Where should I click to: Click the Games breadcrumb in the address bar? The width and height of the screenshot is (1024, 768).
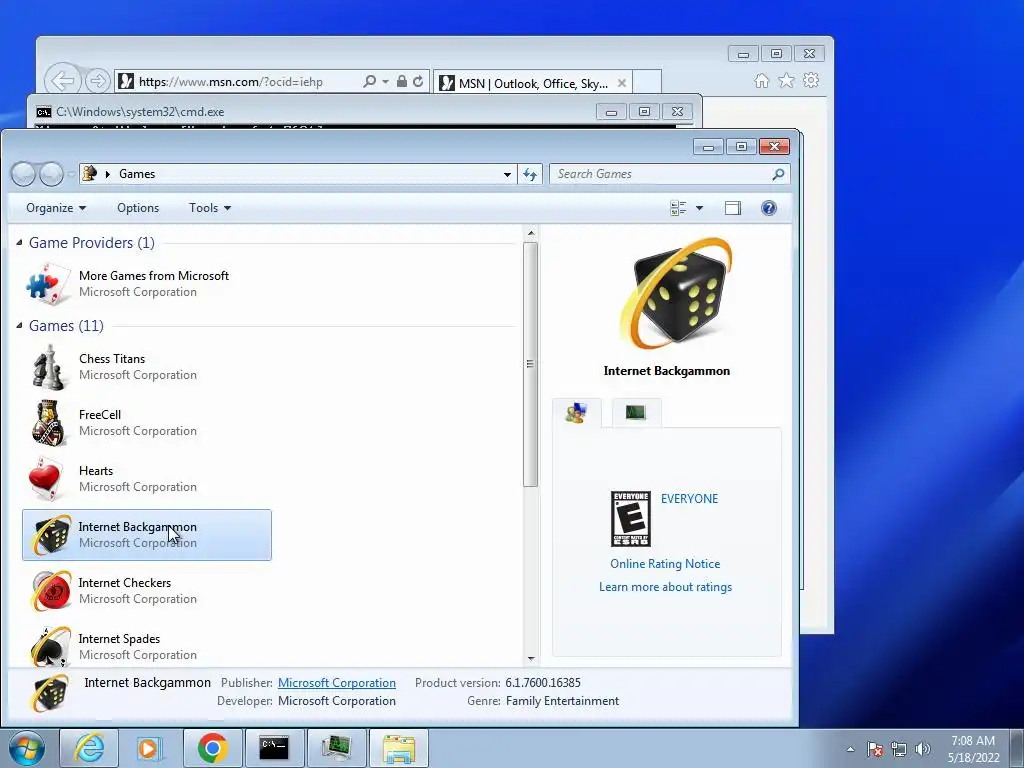pos(137,174)
